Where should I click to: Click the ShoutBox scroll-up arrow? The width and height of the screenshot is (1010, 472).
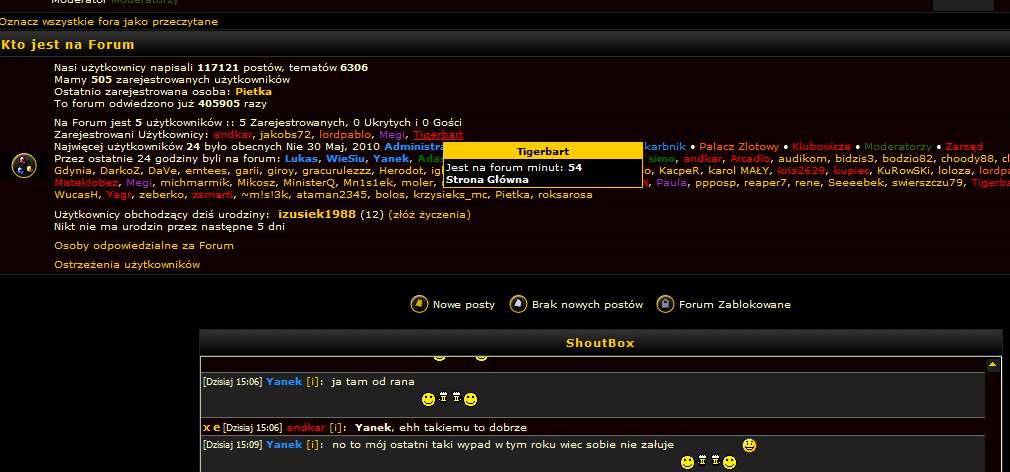click(993, 364)
